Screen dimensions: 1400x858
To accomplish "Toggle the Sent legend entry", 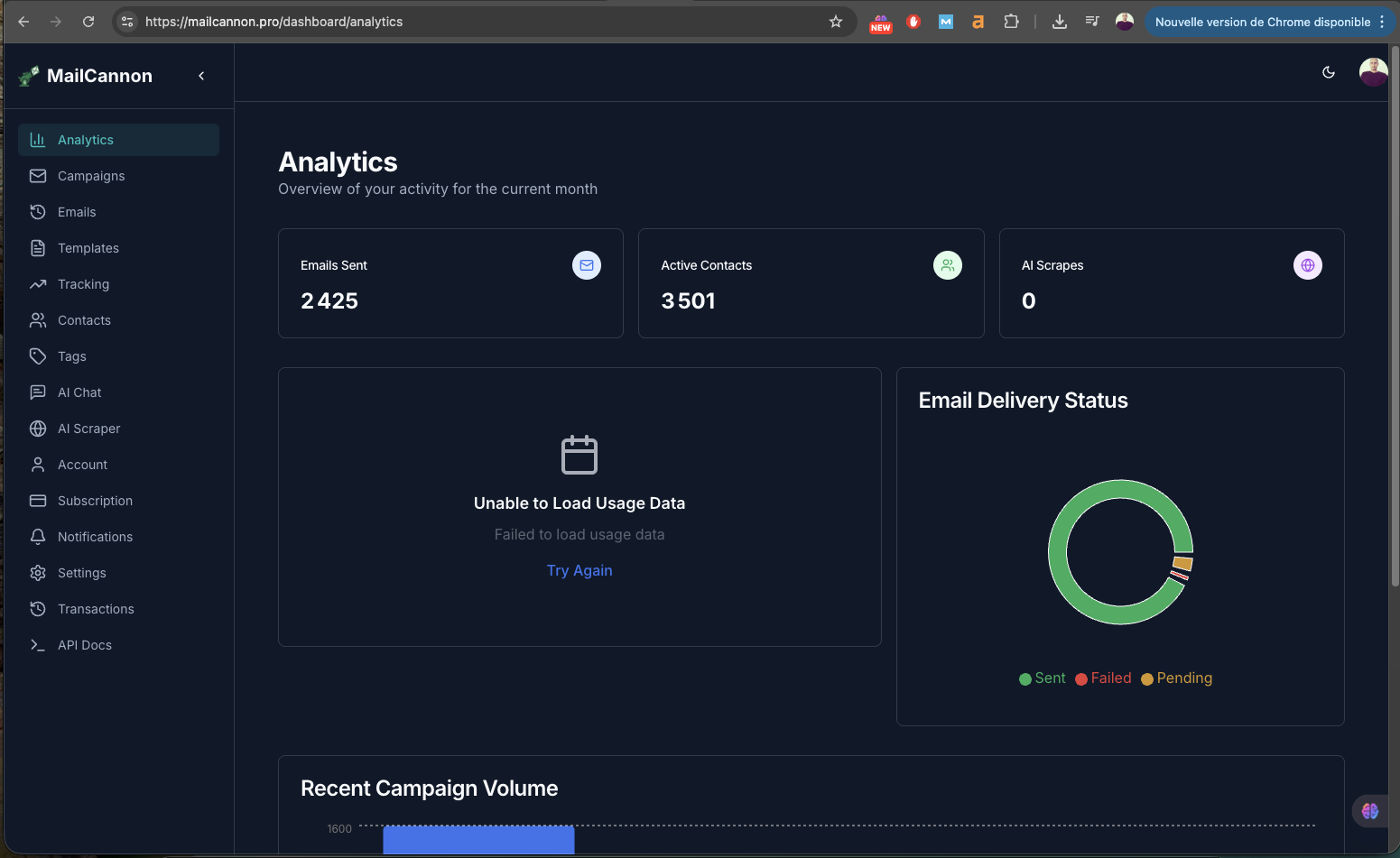I will click(1043, 678).
